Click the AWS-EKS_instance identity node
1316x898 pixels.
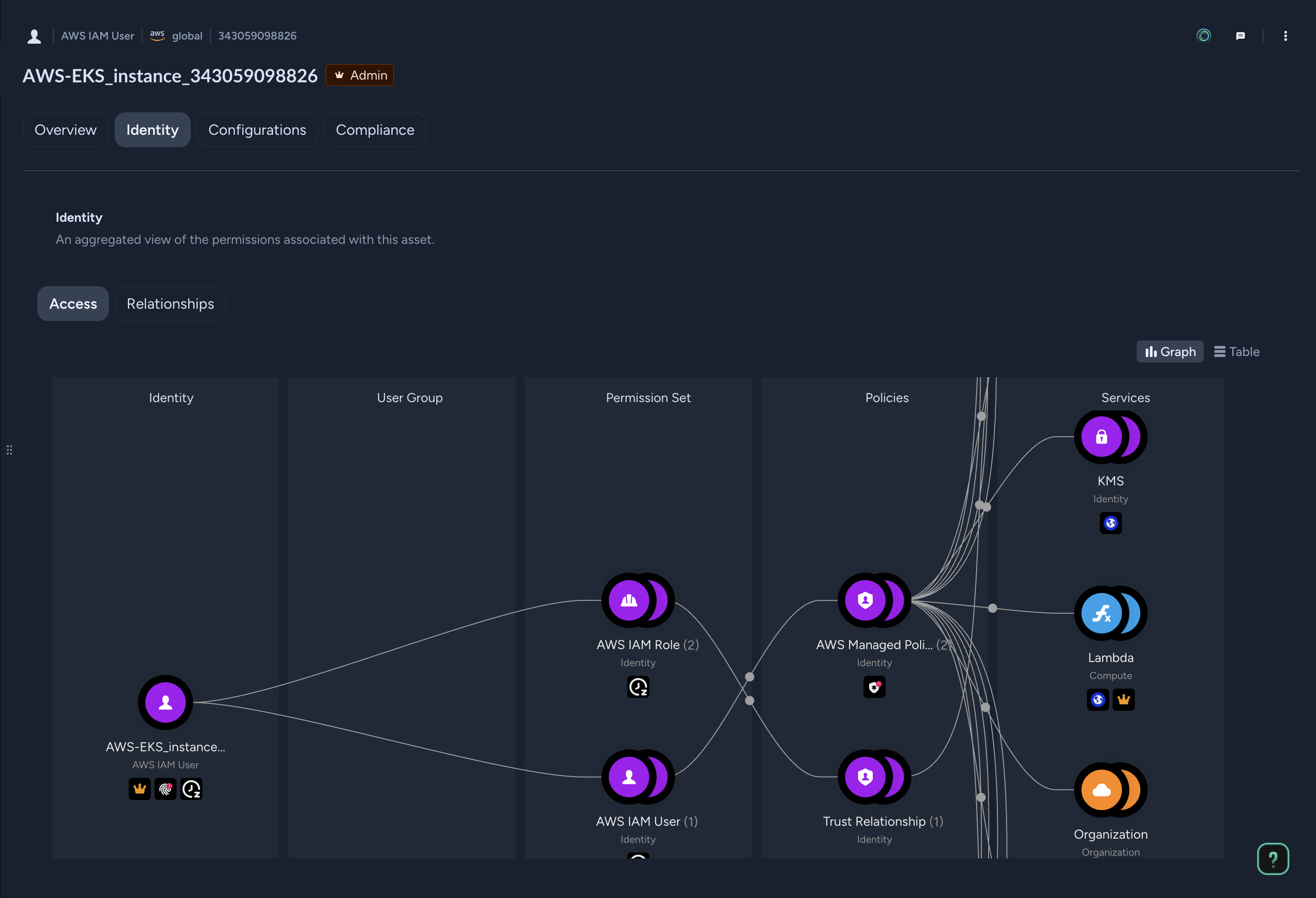pyautogui.click(x=166, y=702)
